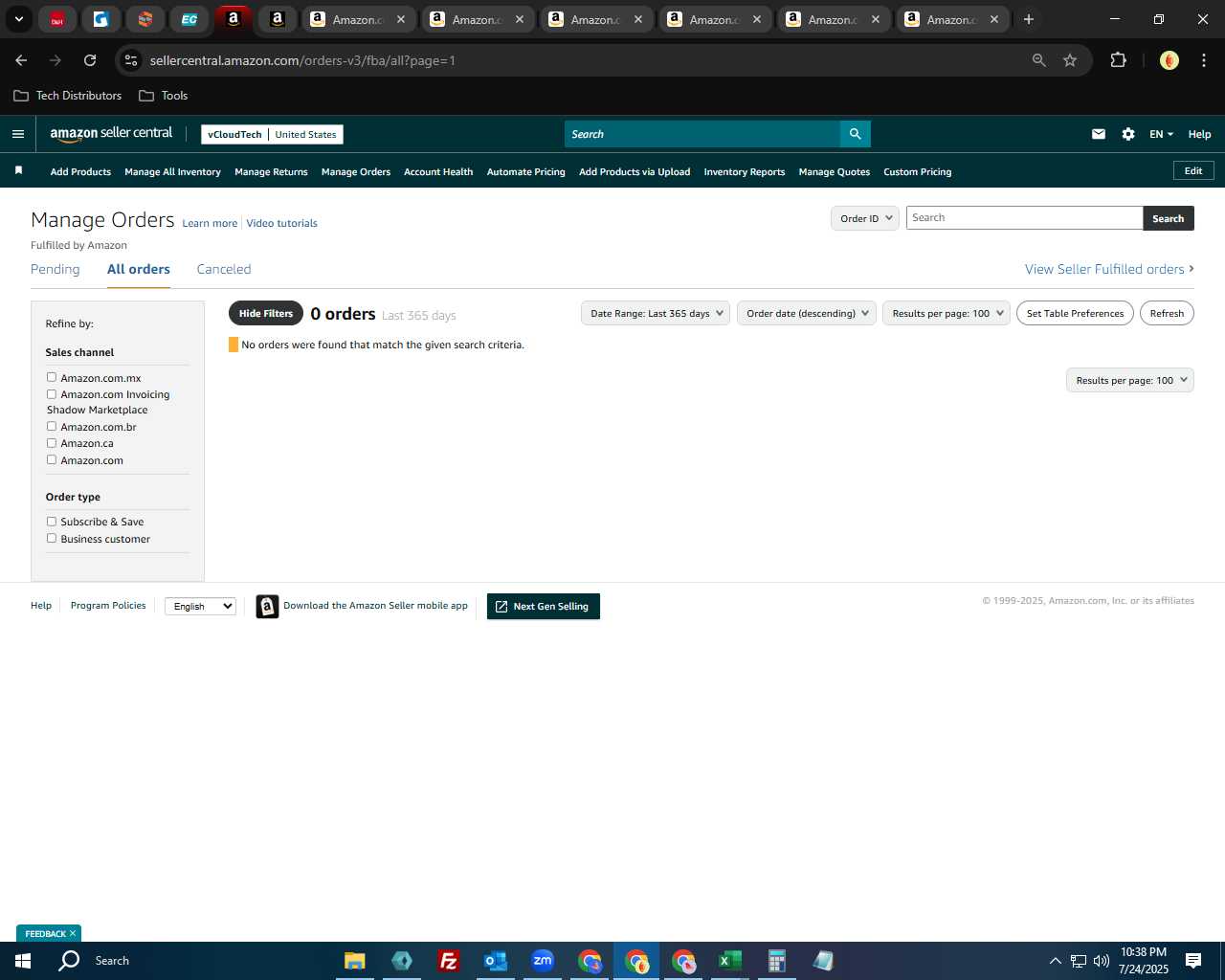Focus the top Seller Central search box
The width and height of the screenshot is (1225, 980).
tap(702, 134)
